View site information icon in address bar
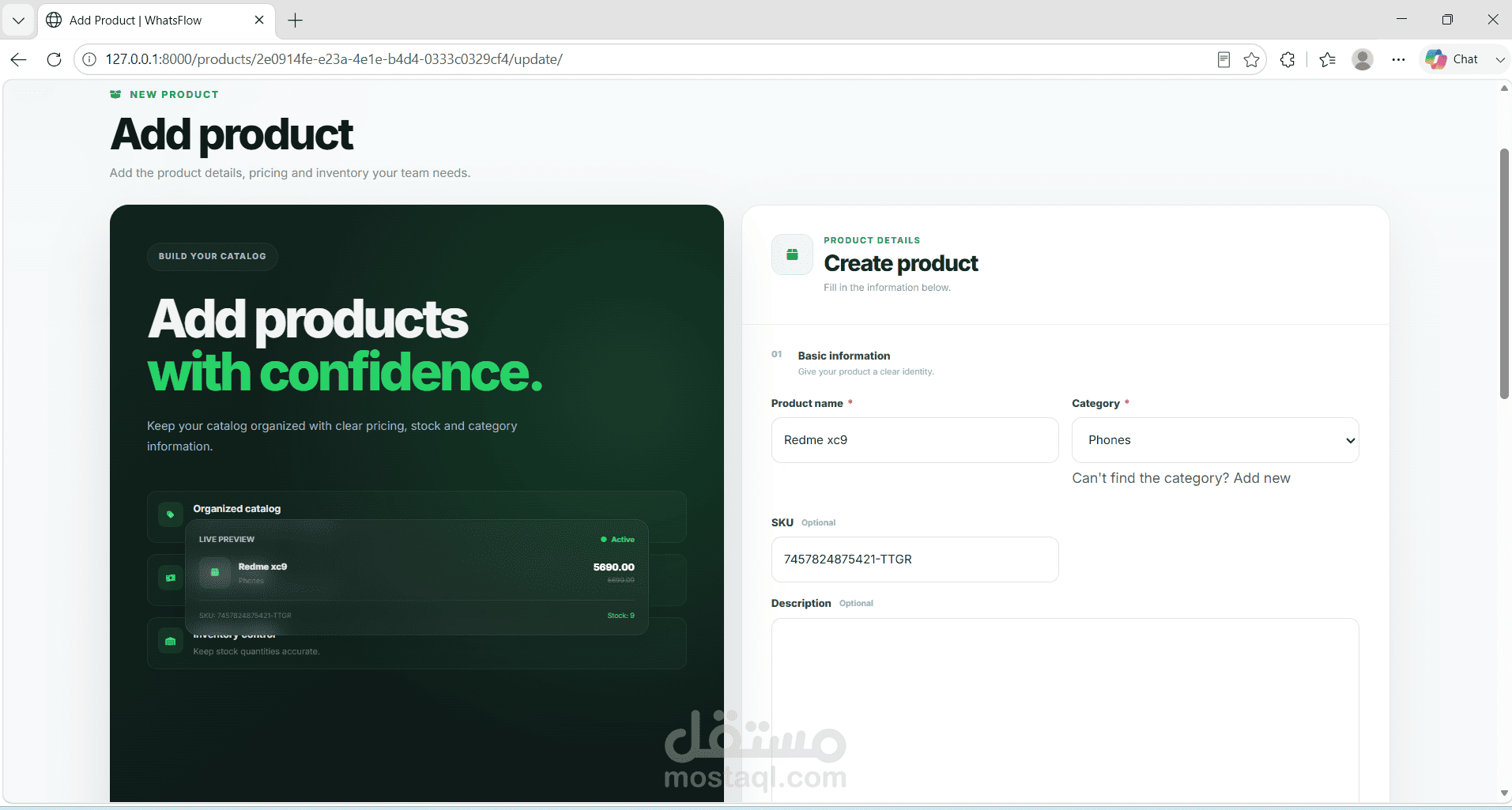This screenshot has height=810, width=1512. click(x=90, y=59)
